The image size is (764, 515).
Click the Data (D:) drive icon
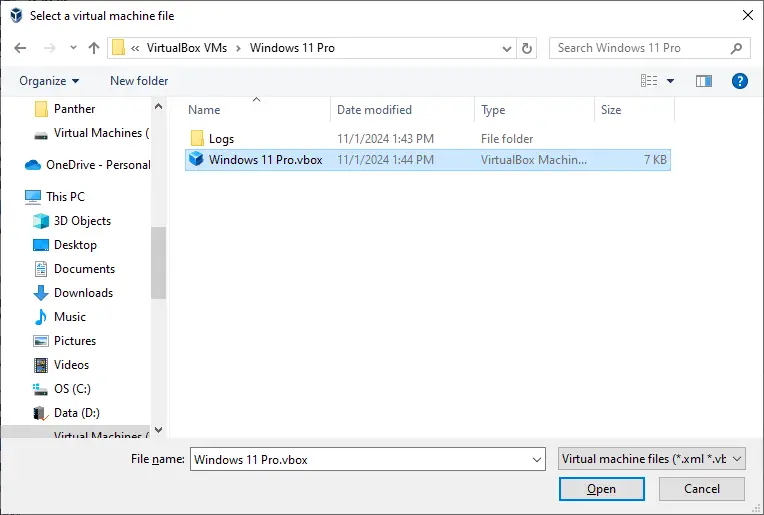[x=40, y=413]
